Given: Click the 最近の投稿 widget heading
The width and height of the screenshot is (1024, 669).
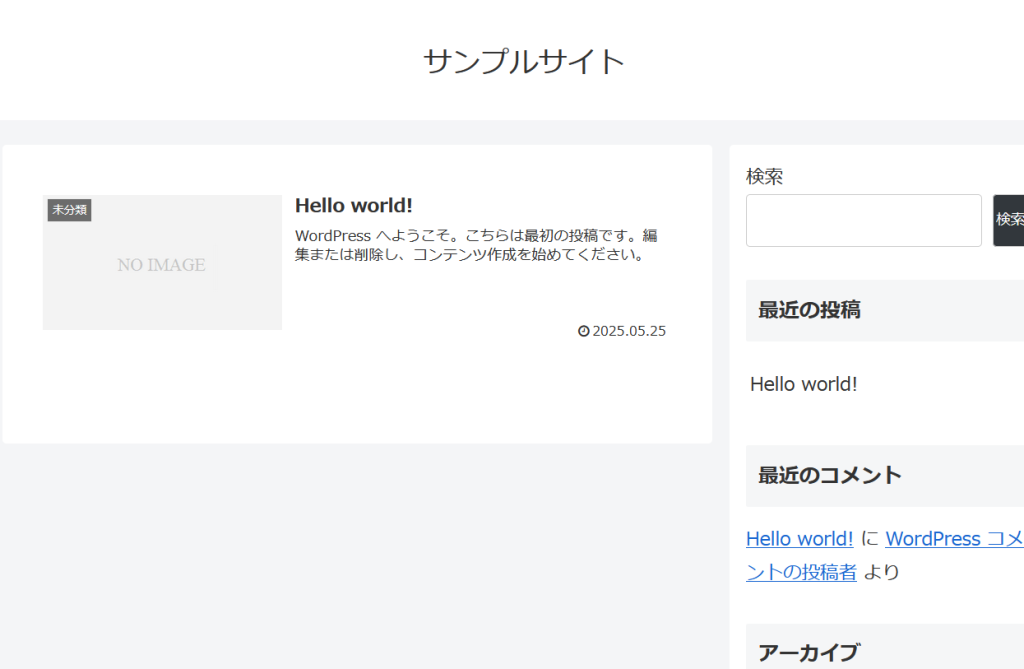Looking at the screenshot, I should pyautogui.click(x=809, y=310).
